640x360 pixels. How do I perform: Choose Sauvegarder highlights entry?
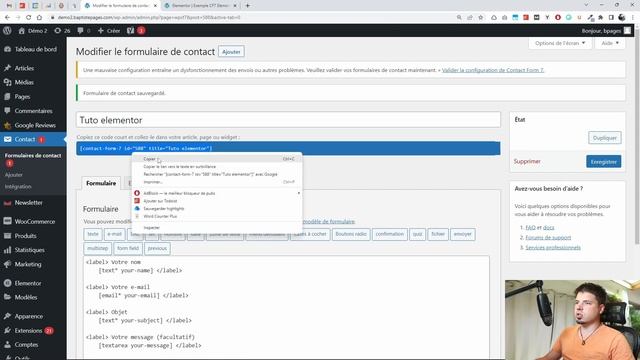tap(217, 209)
